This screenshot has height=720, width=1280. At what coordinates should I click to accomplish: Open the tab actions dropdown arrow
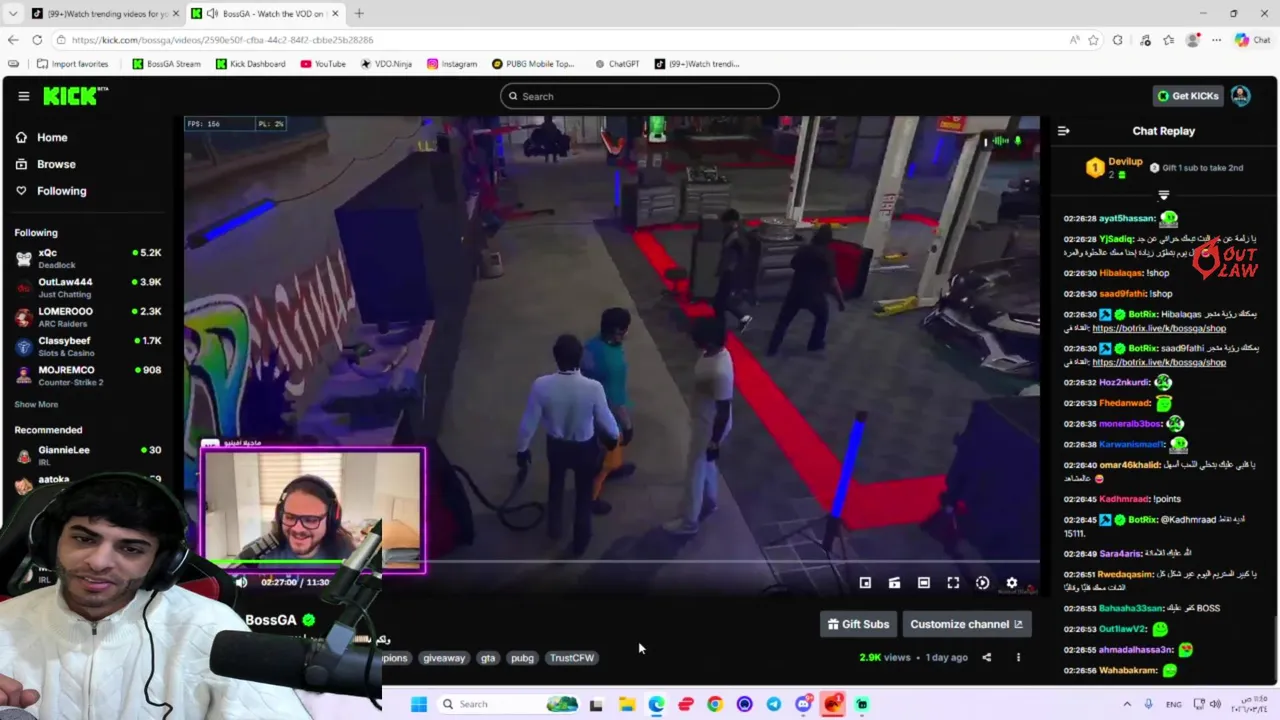point(12,13)
